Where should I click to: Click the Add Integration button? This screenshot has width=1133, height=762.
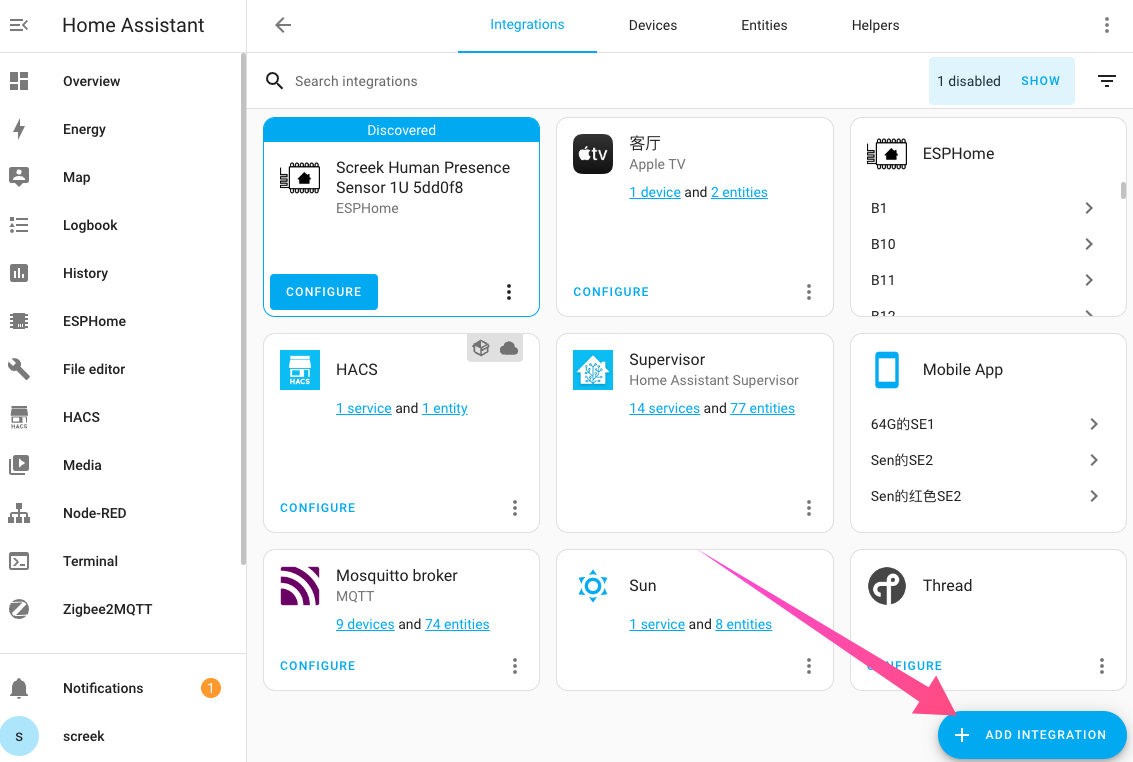click(1032, 735)
